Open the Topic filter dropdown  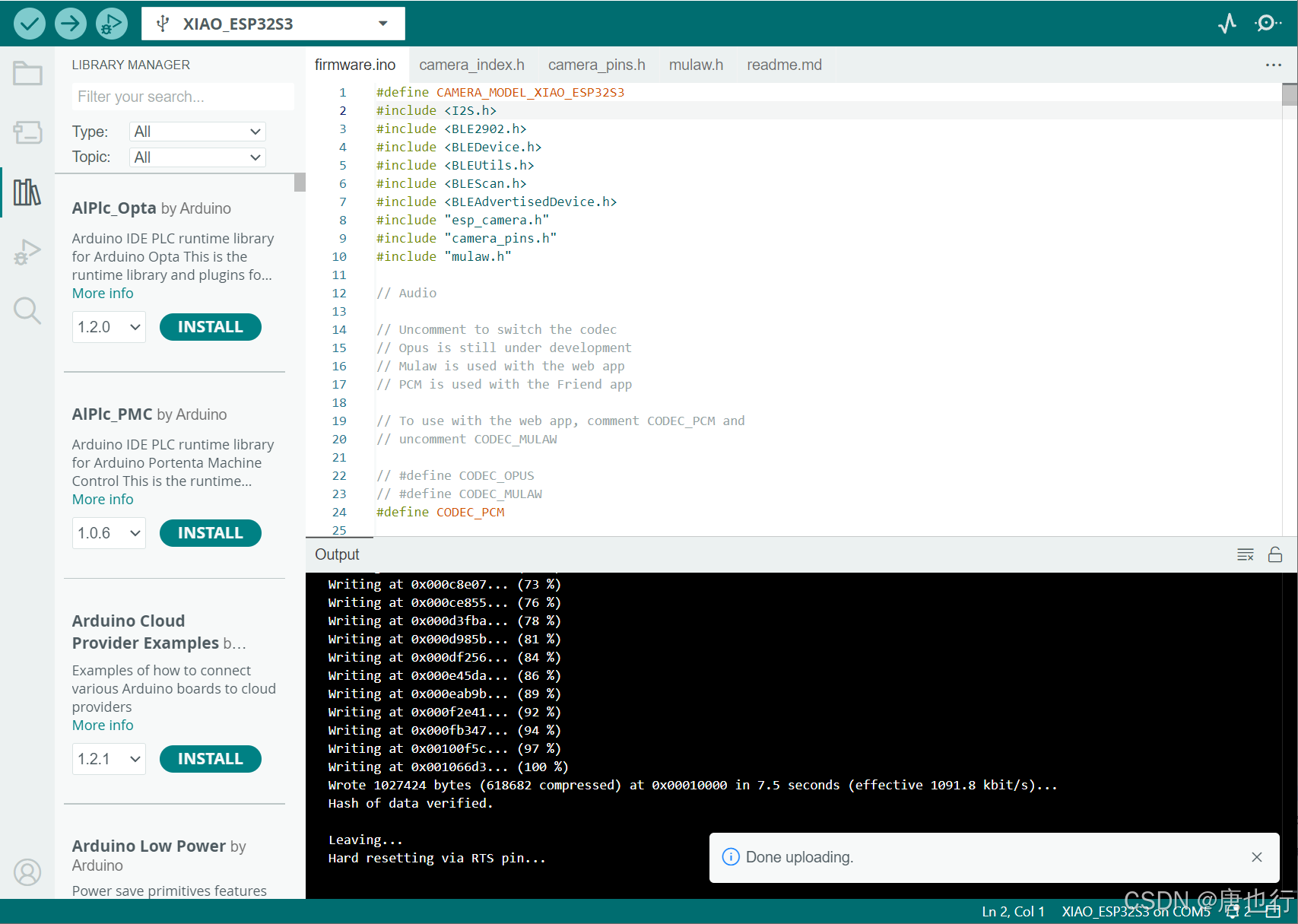pyautogui.click(x=197, y=157)
